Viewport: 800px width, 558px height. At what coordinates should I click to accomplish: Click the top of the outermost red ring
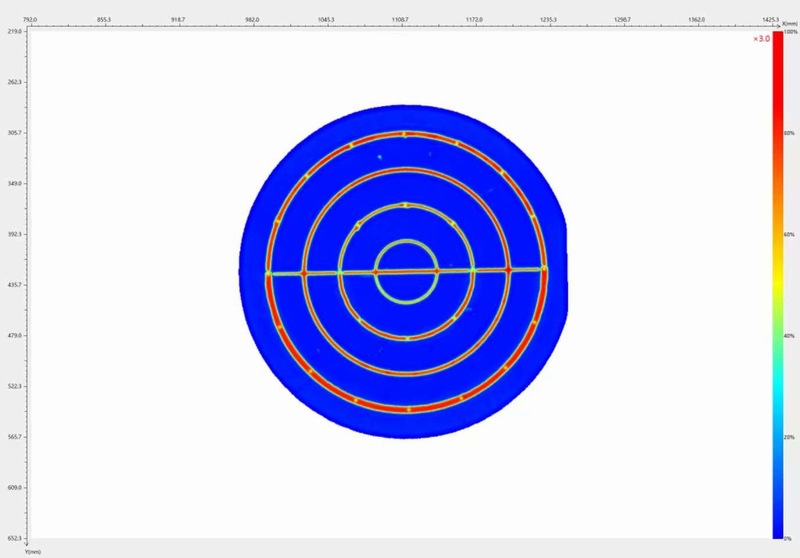[405, 133]
